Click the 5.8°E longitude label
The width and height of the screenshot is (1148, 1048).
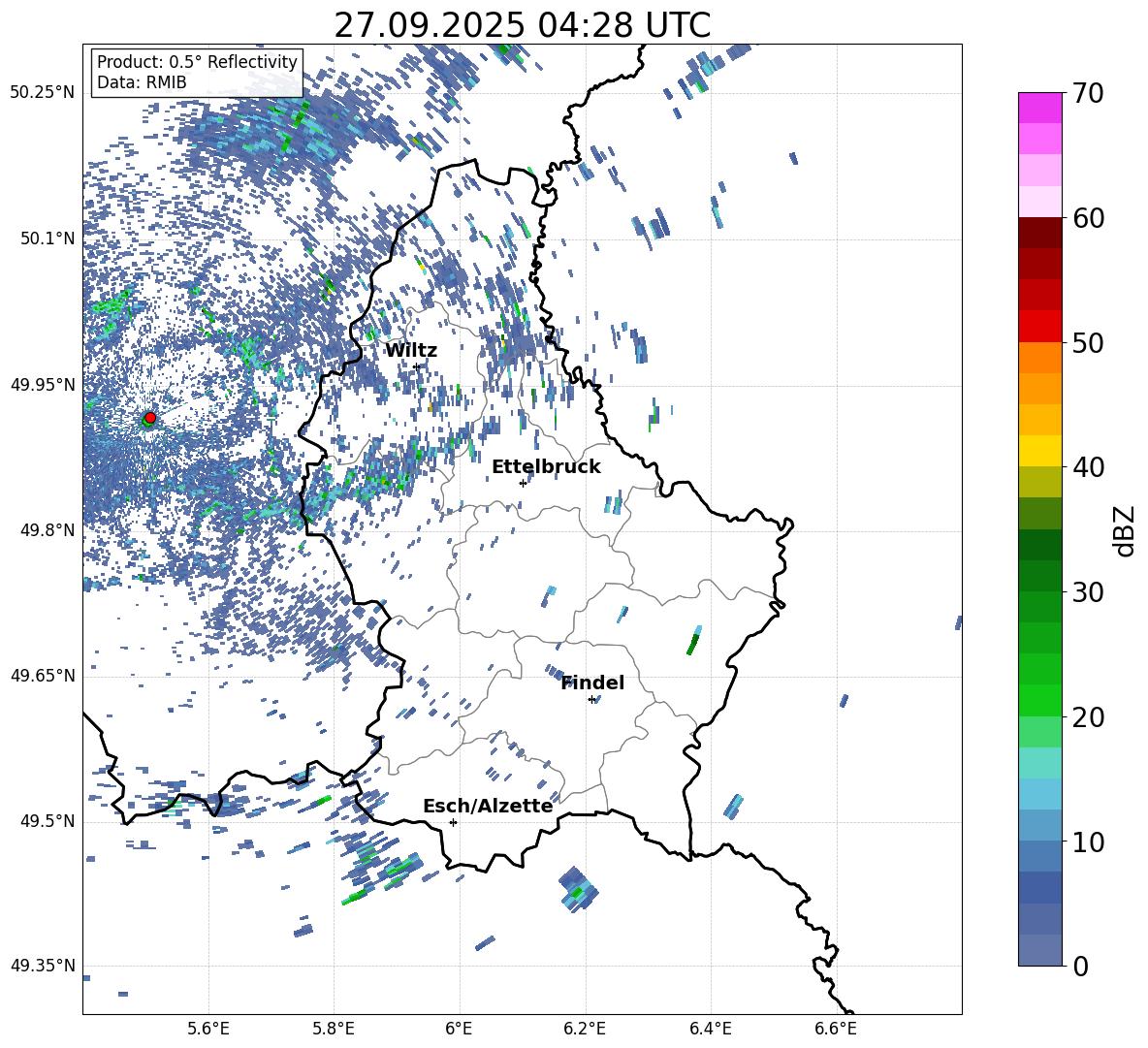[x=334, y=1029]
